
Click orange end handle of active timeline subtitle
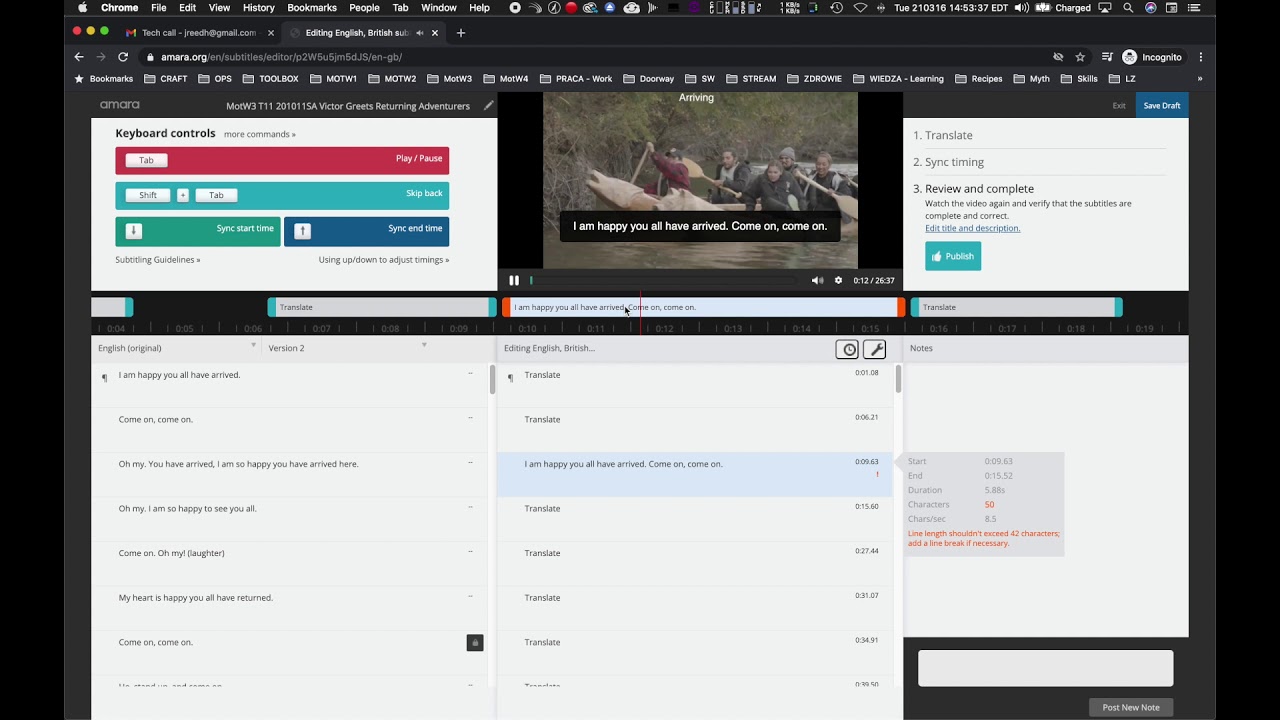click(x=901, y=307)
